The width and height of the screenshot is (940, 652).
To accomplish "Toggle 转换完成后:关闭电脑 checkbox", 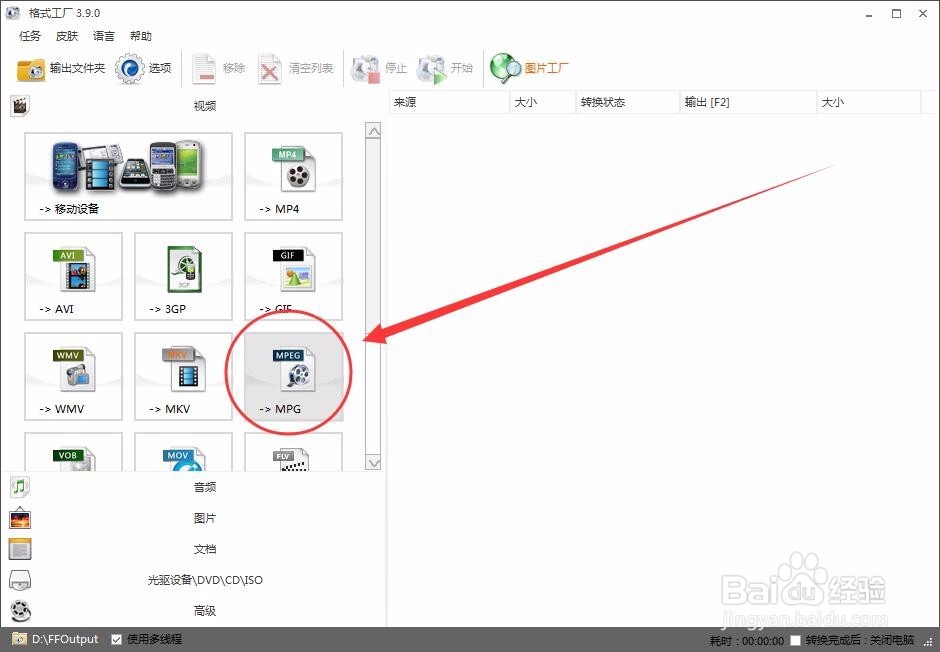I will click(796, 641).
